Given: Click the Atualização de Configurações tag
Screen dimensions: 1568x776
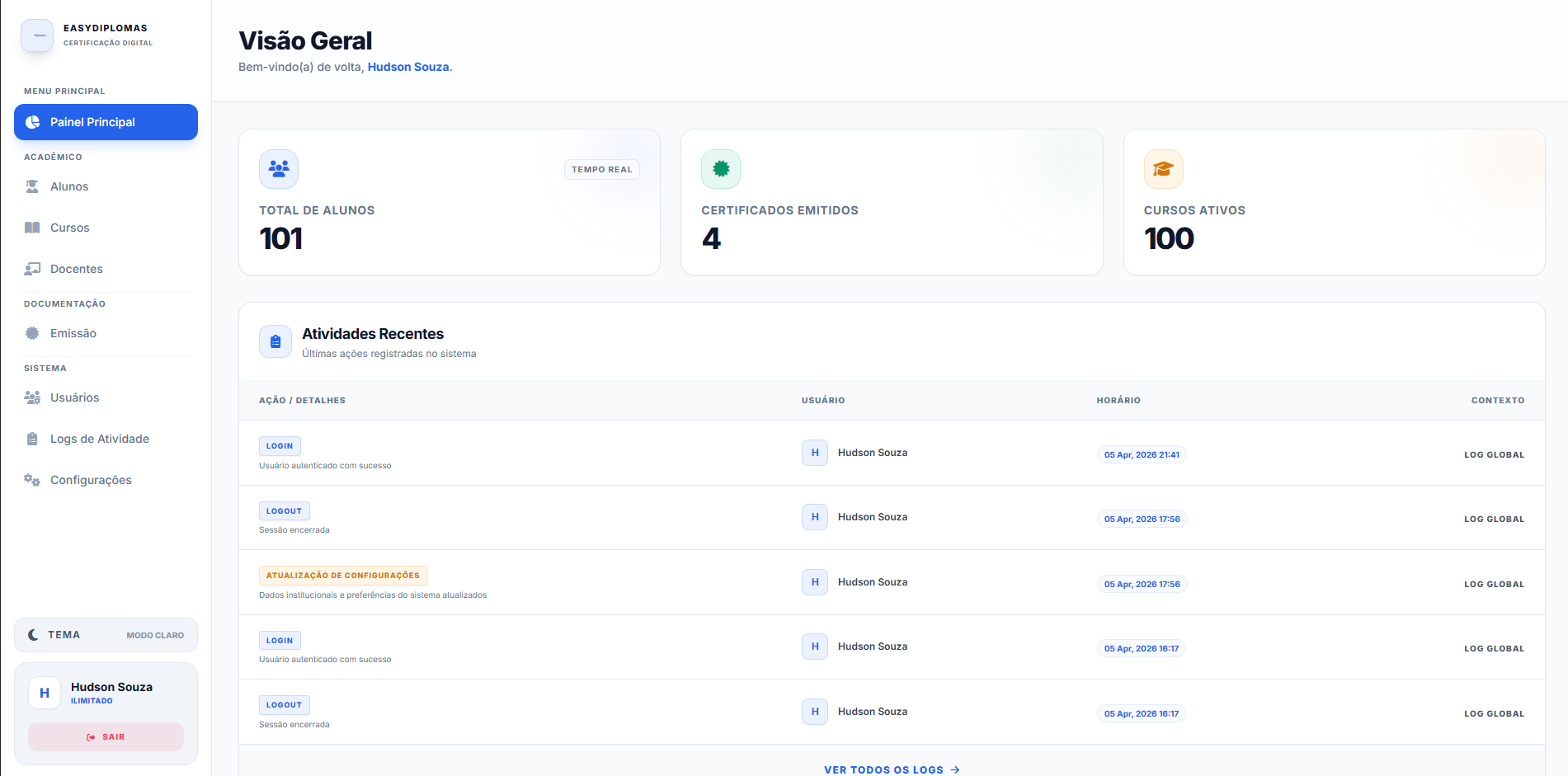Looking at the screenshot, I should click(343, 576).
